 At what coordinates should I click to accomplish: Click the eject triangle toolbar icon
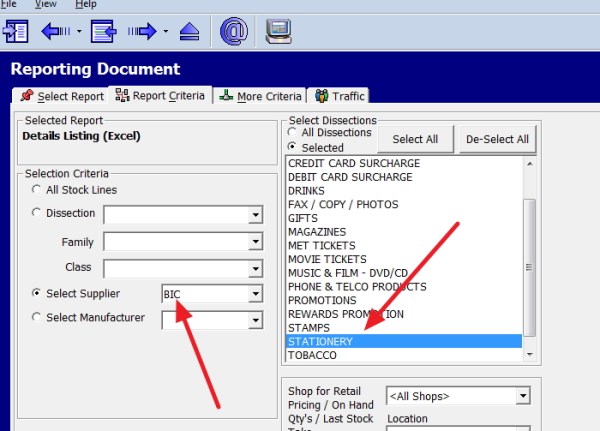[x=189, y=31]
